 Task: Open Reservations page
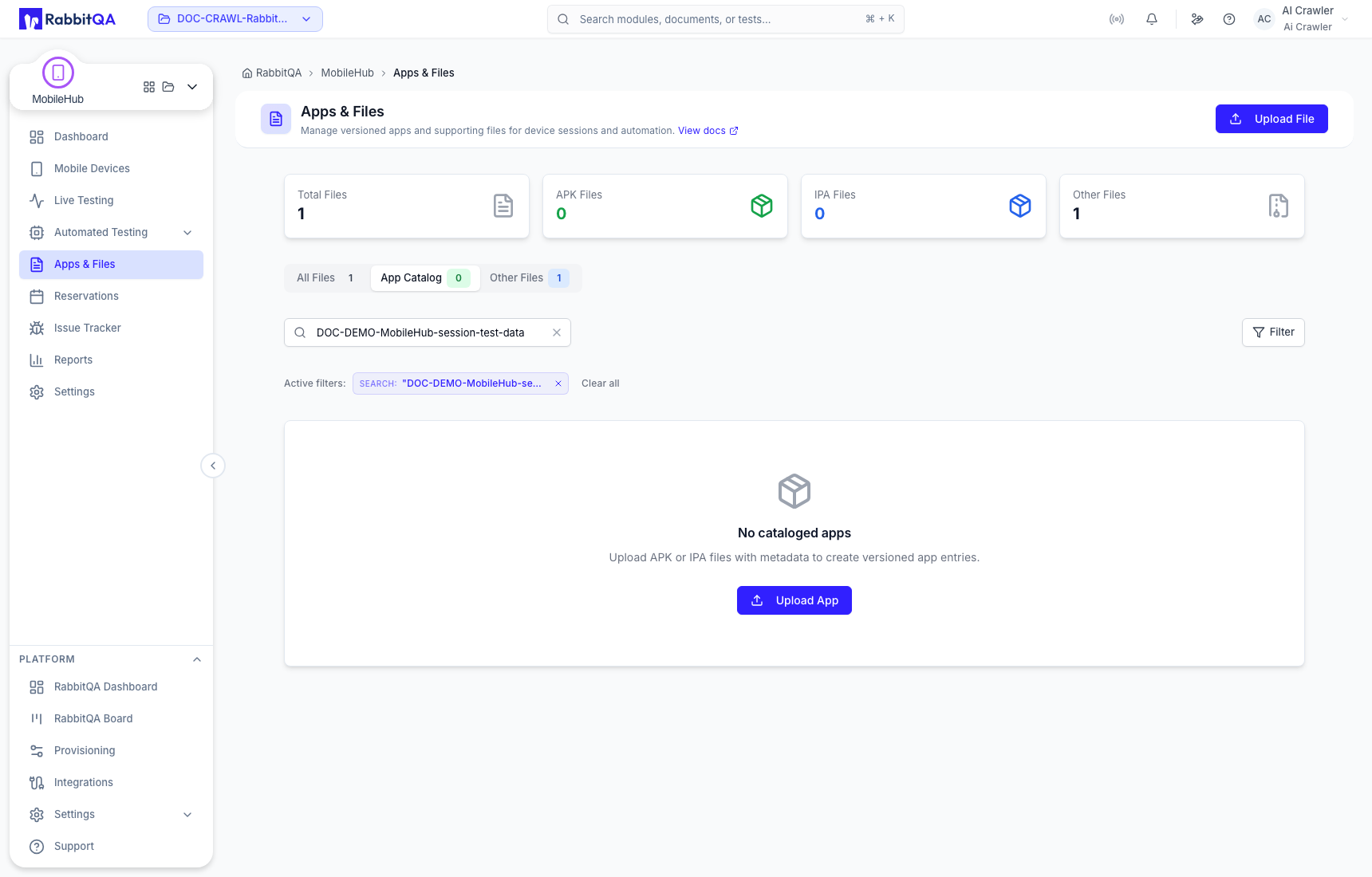coord(111,296)
